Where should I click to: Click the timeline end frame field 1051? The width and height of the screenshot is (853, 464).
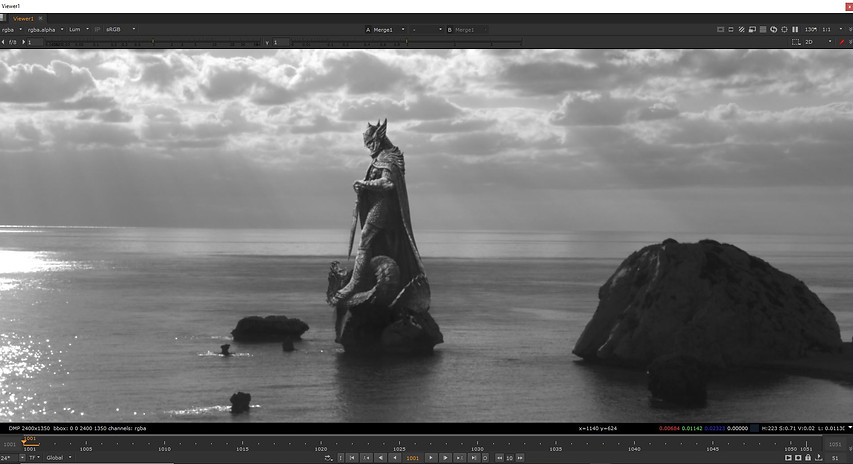835,444
